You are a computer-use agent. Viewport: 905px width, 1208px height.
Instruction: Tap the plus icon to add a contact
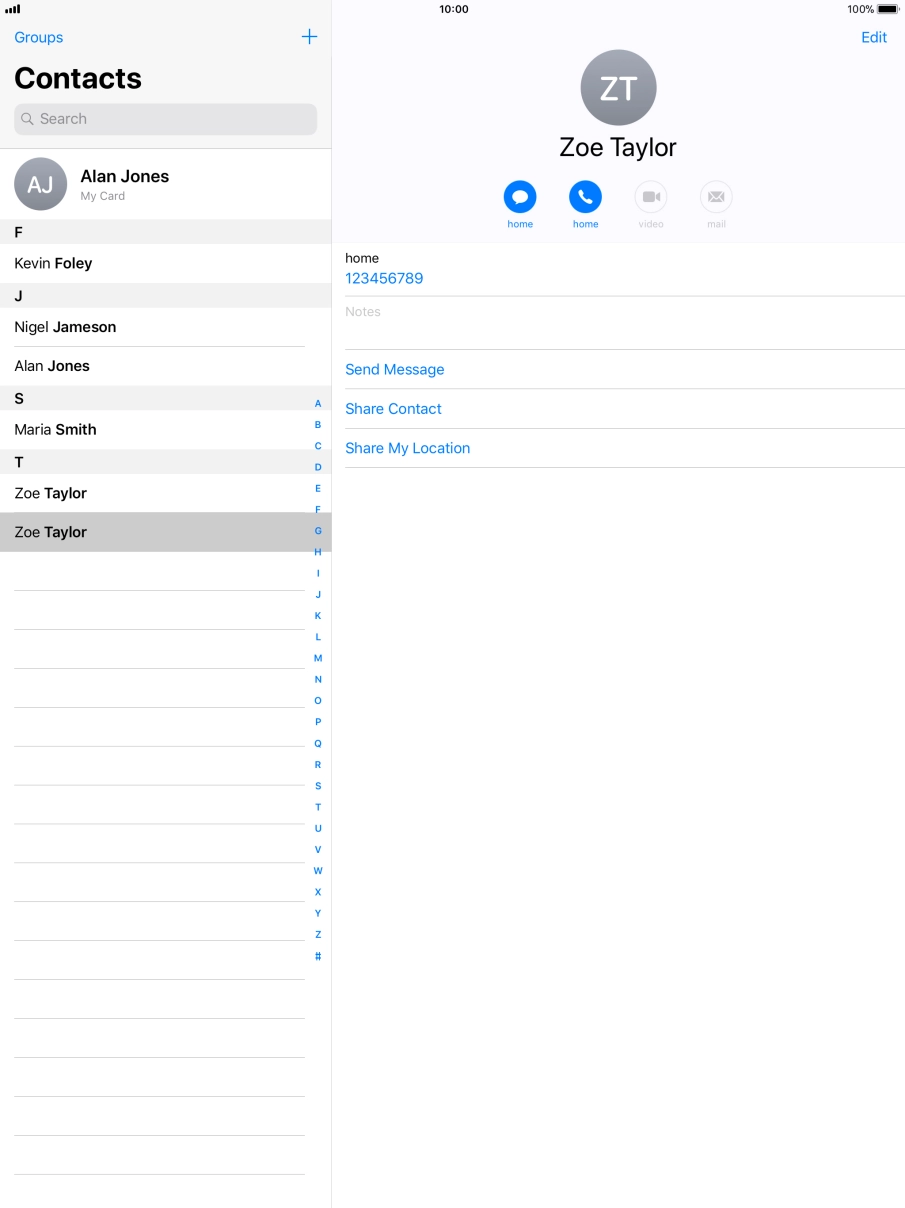click(x=309, y=37)
